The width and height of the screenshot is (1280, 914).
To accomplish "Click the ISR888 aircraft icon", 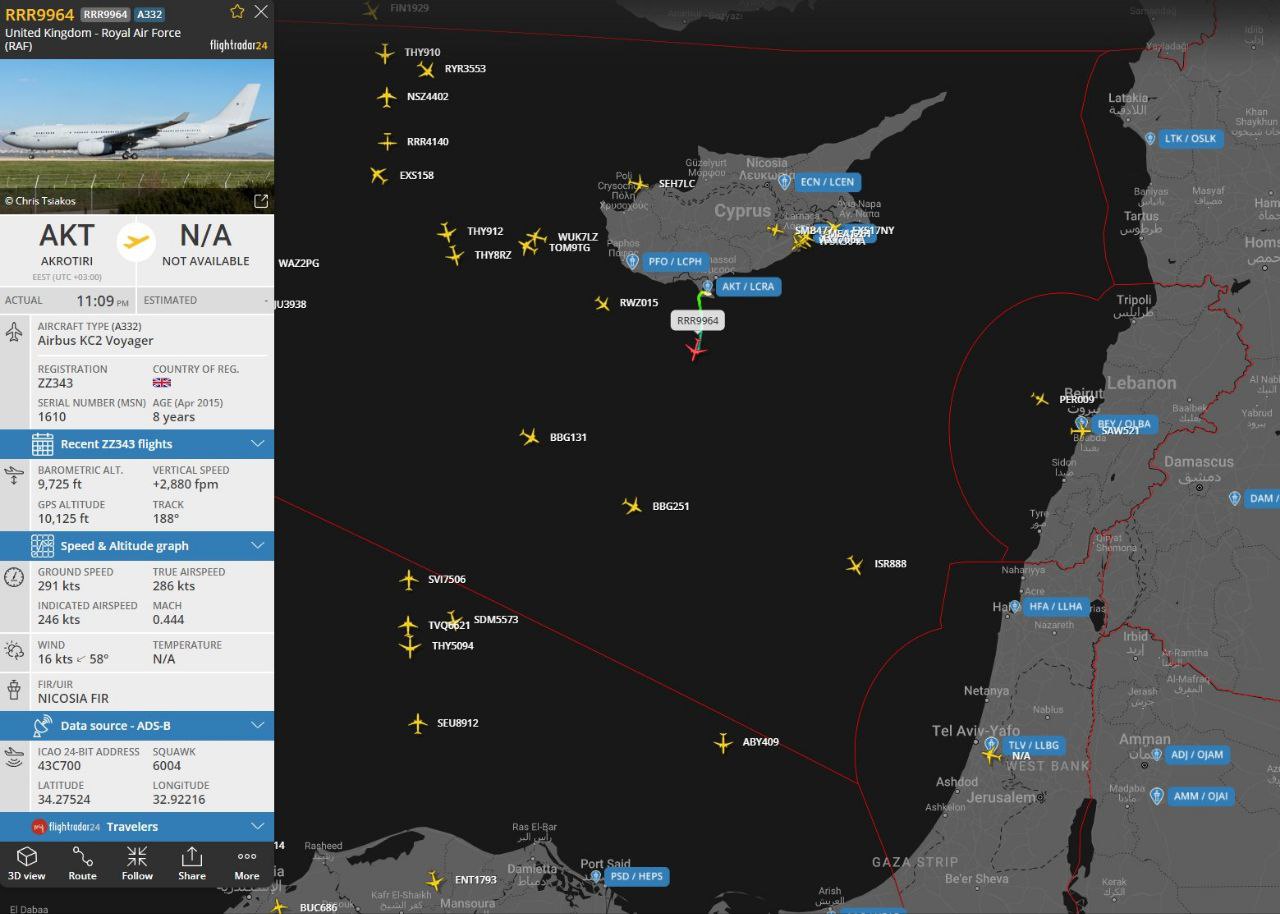I will [x=854, y=565].
